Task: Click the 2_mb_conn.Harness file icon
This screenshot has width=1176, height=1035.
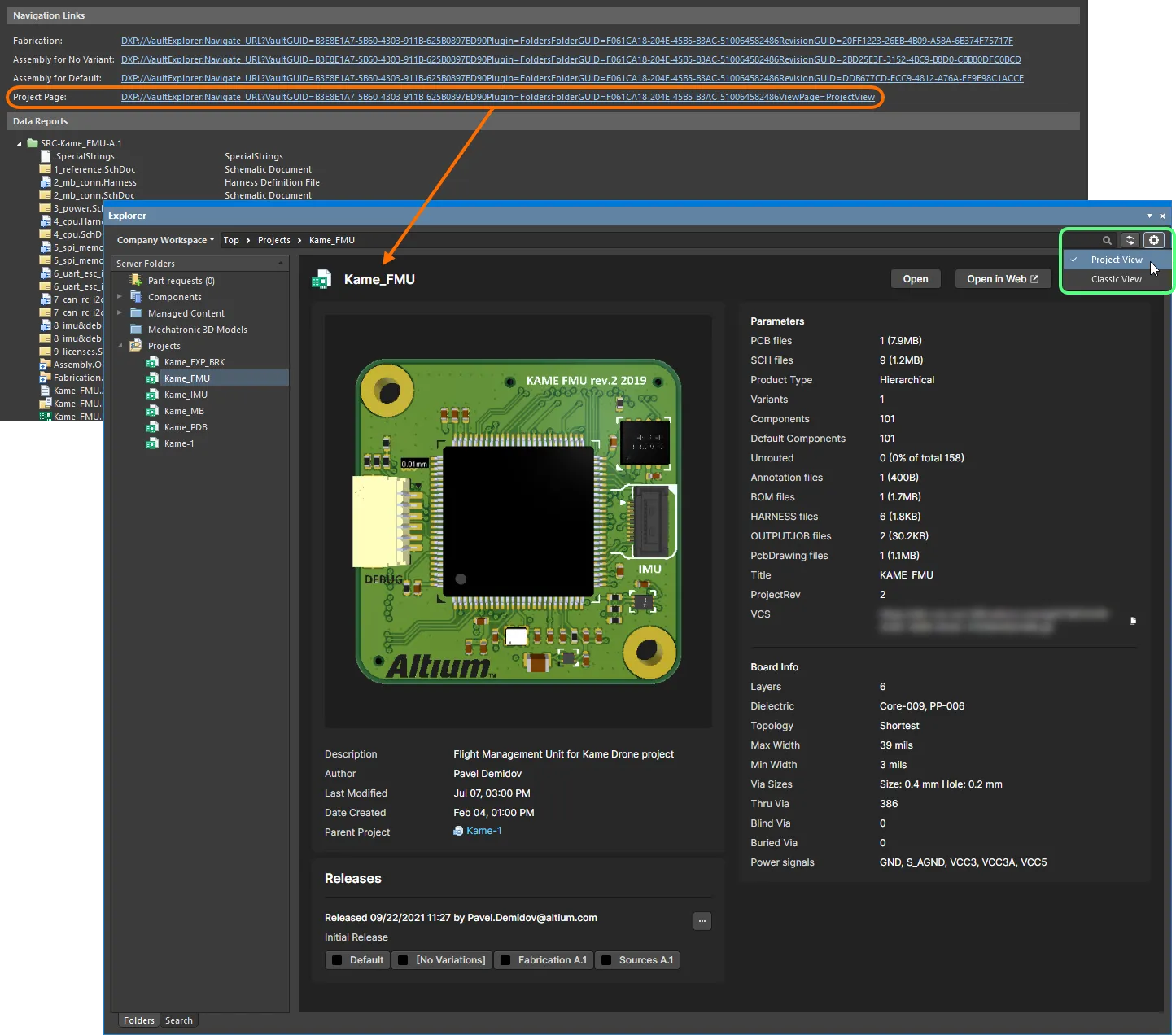Action: tap(46, 182)
